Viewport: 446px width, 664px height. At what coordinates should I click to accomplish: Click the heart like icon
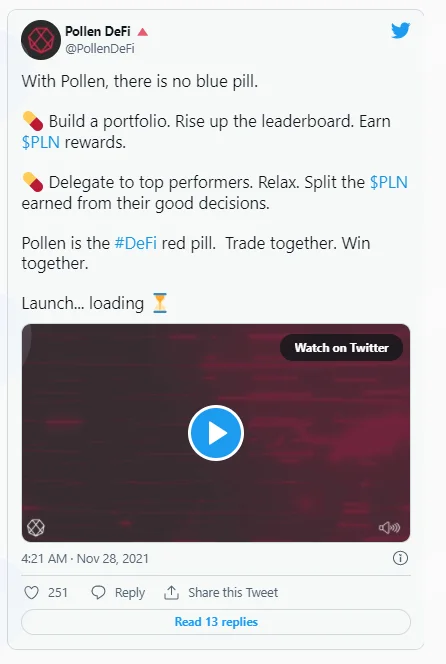coord(31,592)
